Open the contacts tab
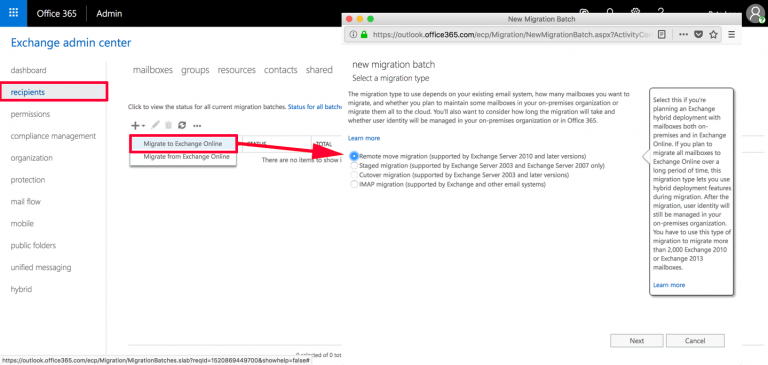Viewport: 768px width, 365px height. pyautogui.click(x=281, y=70)
